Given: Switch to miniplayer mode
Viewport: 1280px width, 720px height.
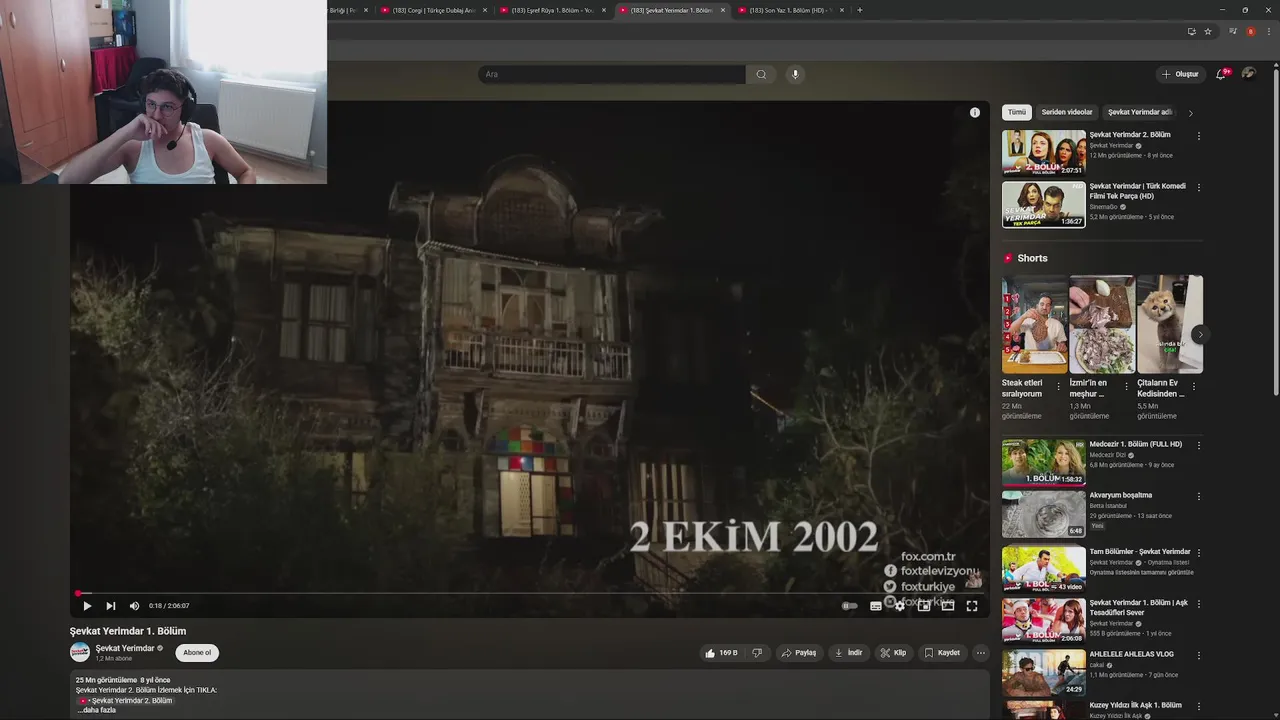Looking at the screenshot, I should click(924, 606).
